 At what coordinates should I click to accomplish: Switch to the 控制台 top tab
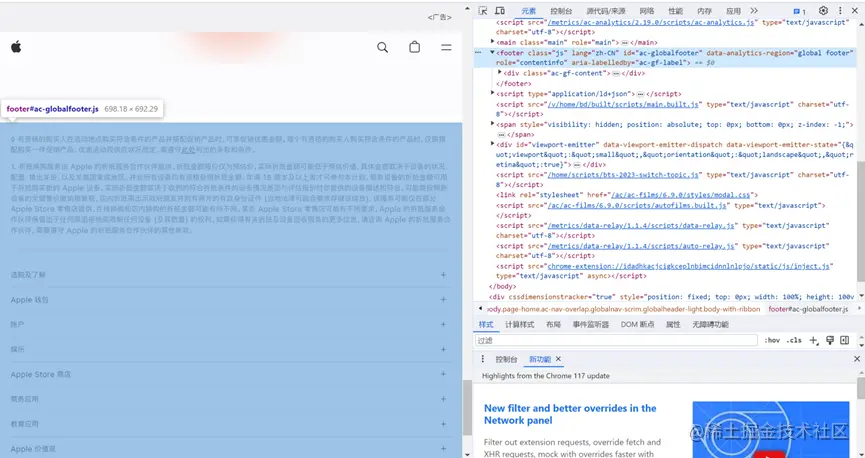(x=561, y=11)
